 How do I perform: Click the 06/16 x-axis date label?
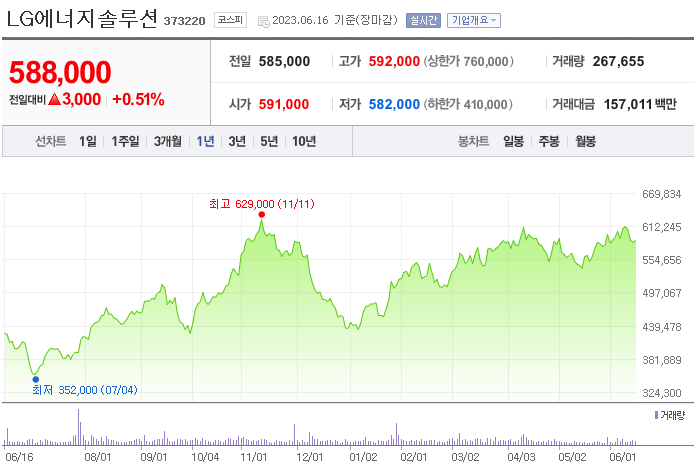tap(19, 457)
